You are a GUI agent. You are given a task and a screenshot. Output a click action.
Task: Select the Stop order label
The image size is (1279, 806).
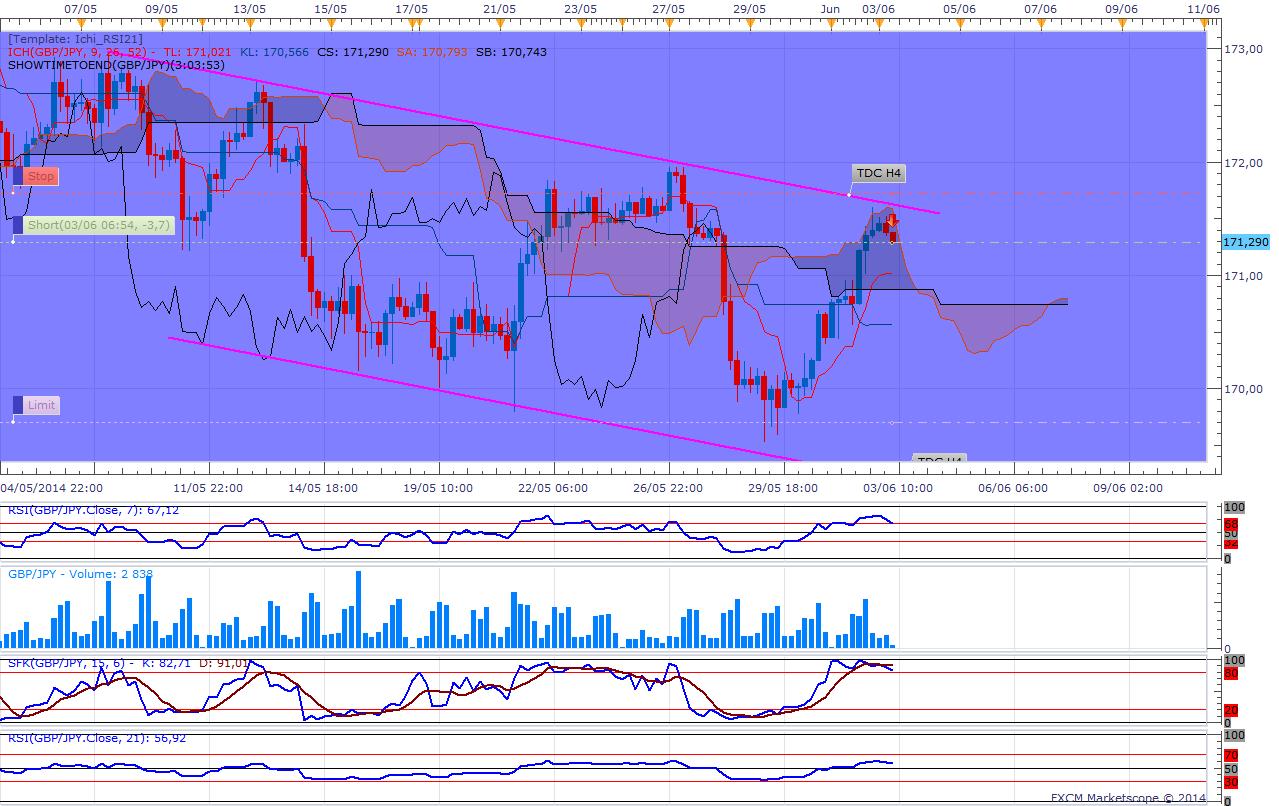(x=41, y=176)
